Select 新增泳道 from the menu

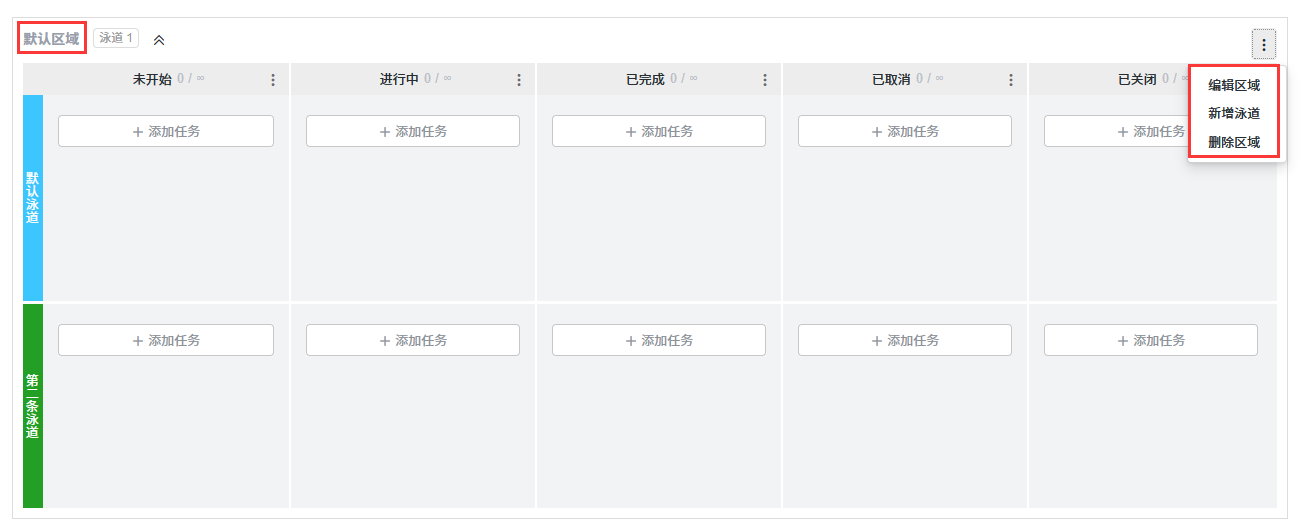click(x=1234, y=114)
